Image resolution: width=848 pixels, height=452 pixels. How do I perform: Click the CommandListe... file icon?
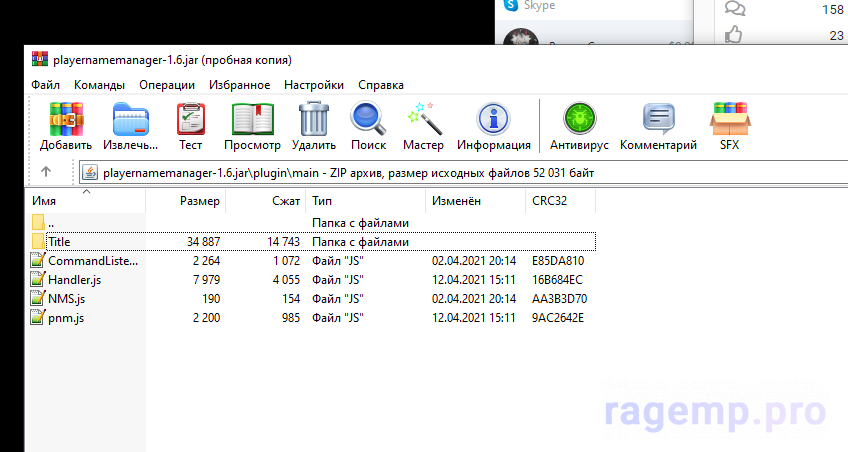pyautogui.click(x=38, y=260)
